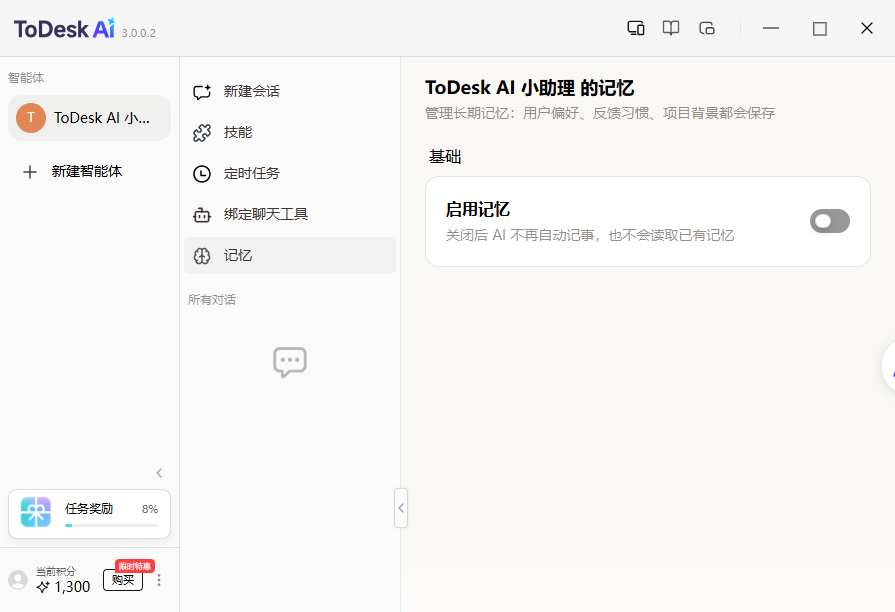Collapse the left agent sidebar chevron
The height and width of the screenshot is (612, 895).
point(159,473)
